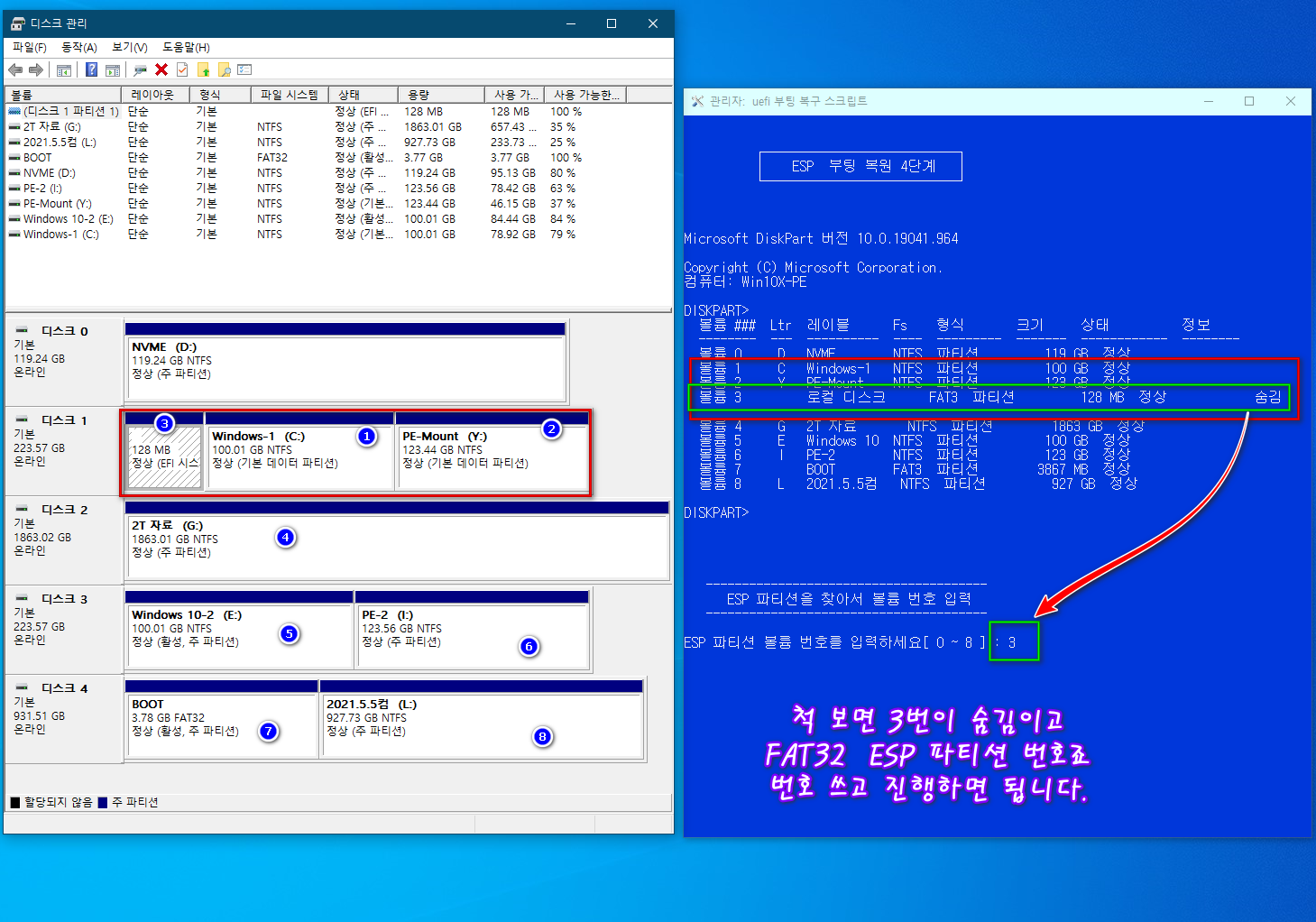Click the 디스크 1 disk icon in graphical view
This screenshot has width=1316, height=922.
coord(22,420)
